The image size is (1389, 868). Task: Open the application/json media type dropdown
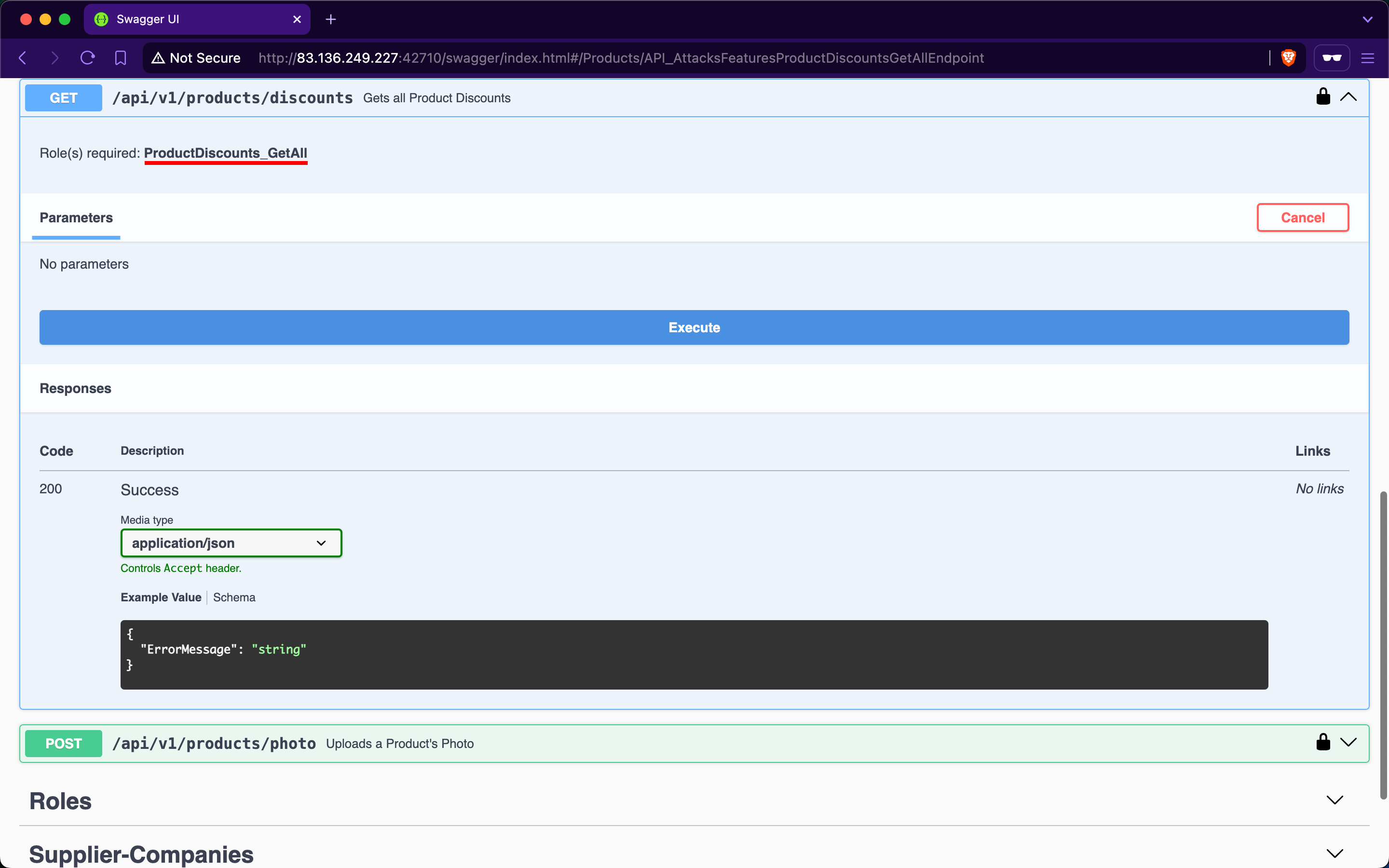pos(231,543)
